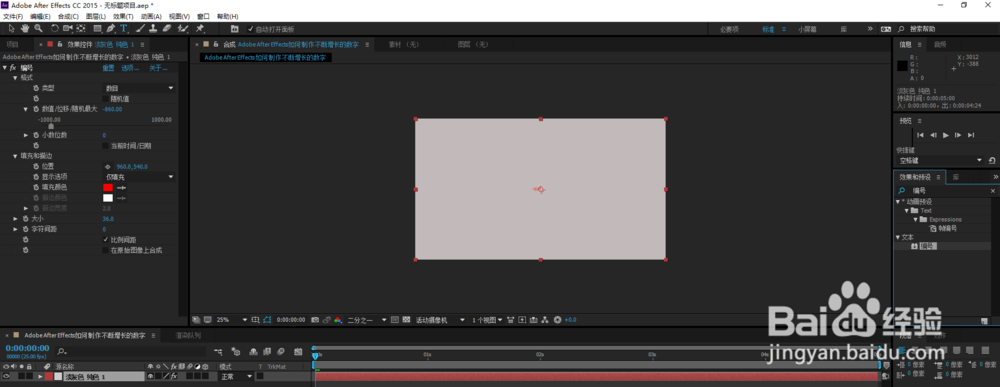Toggle stopwatch for 类型 property
The image size is (1000, 387).
tap(36, 88)
